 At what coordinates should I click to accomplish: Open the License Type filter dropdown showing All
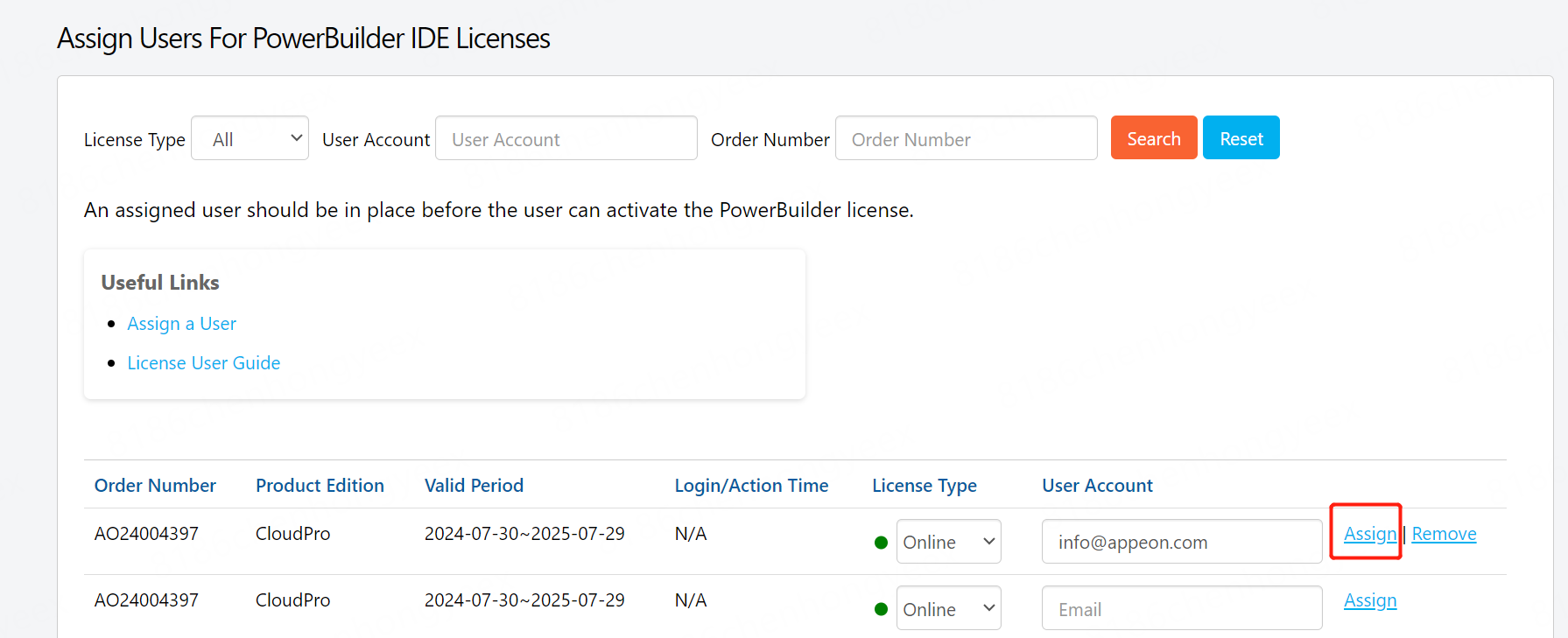click(x=250, y=138)
